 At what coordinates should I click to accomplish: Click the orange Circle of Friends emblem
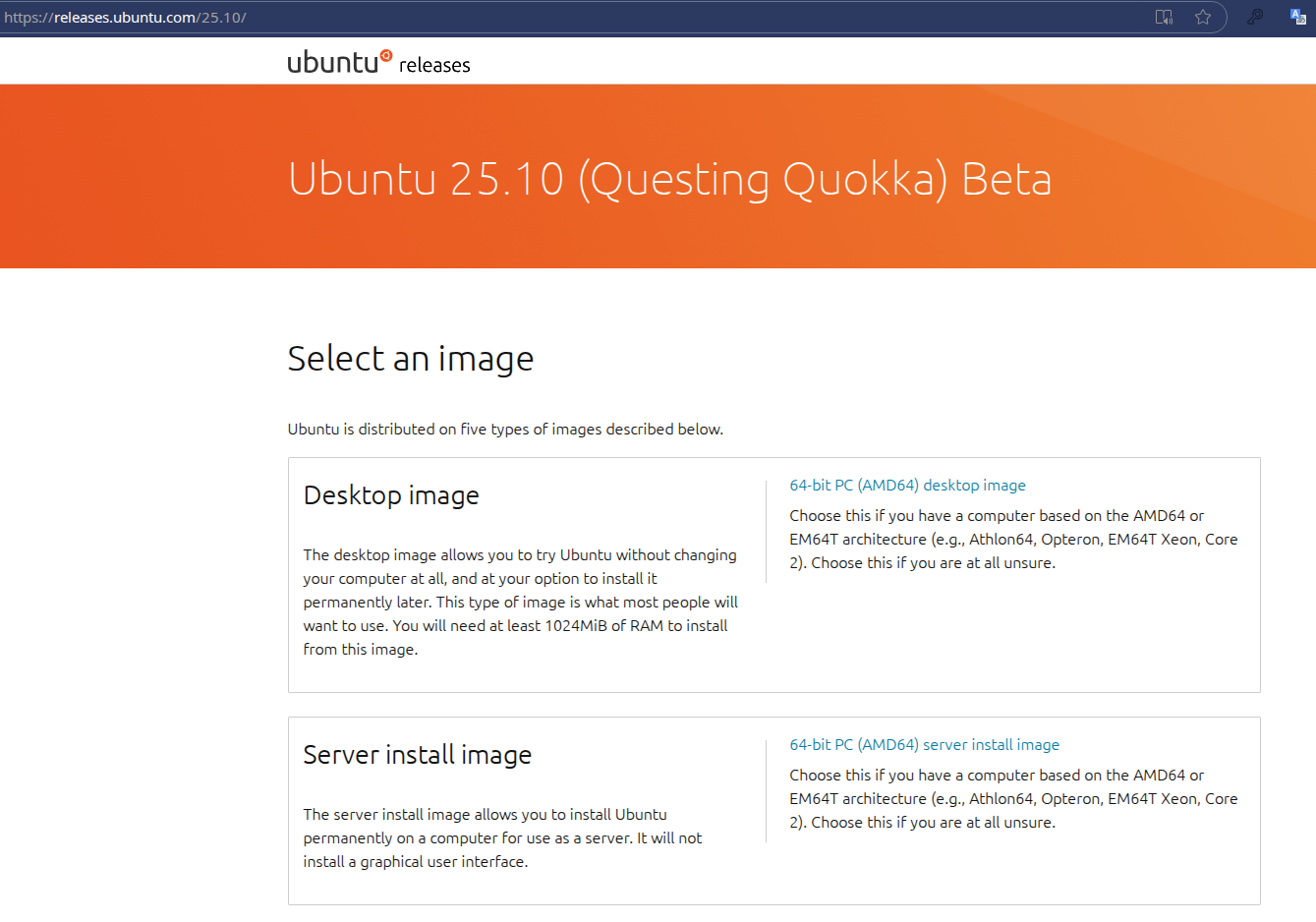pyautogui.click(x=386, y=56)
